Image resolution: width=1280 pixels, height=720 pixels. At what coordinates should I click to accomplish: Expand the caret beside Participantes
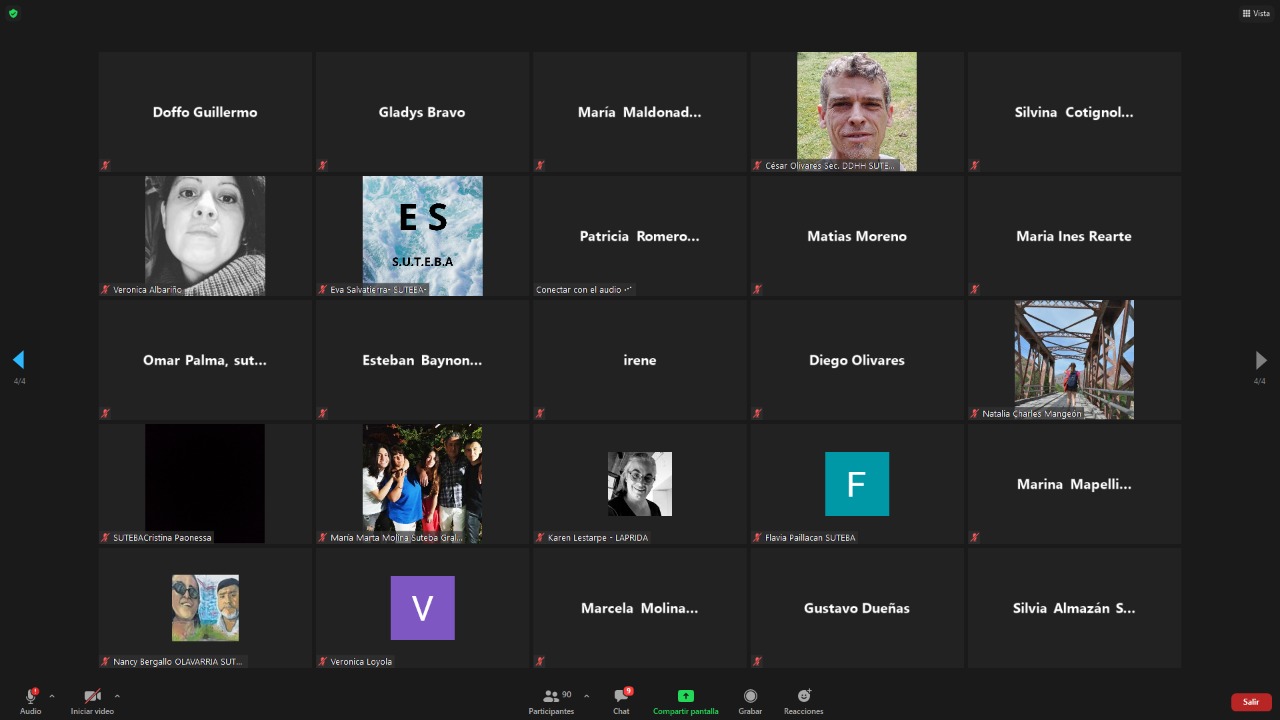tap(586, 696)
